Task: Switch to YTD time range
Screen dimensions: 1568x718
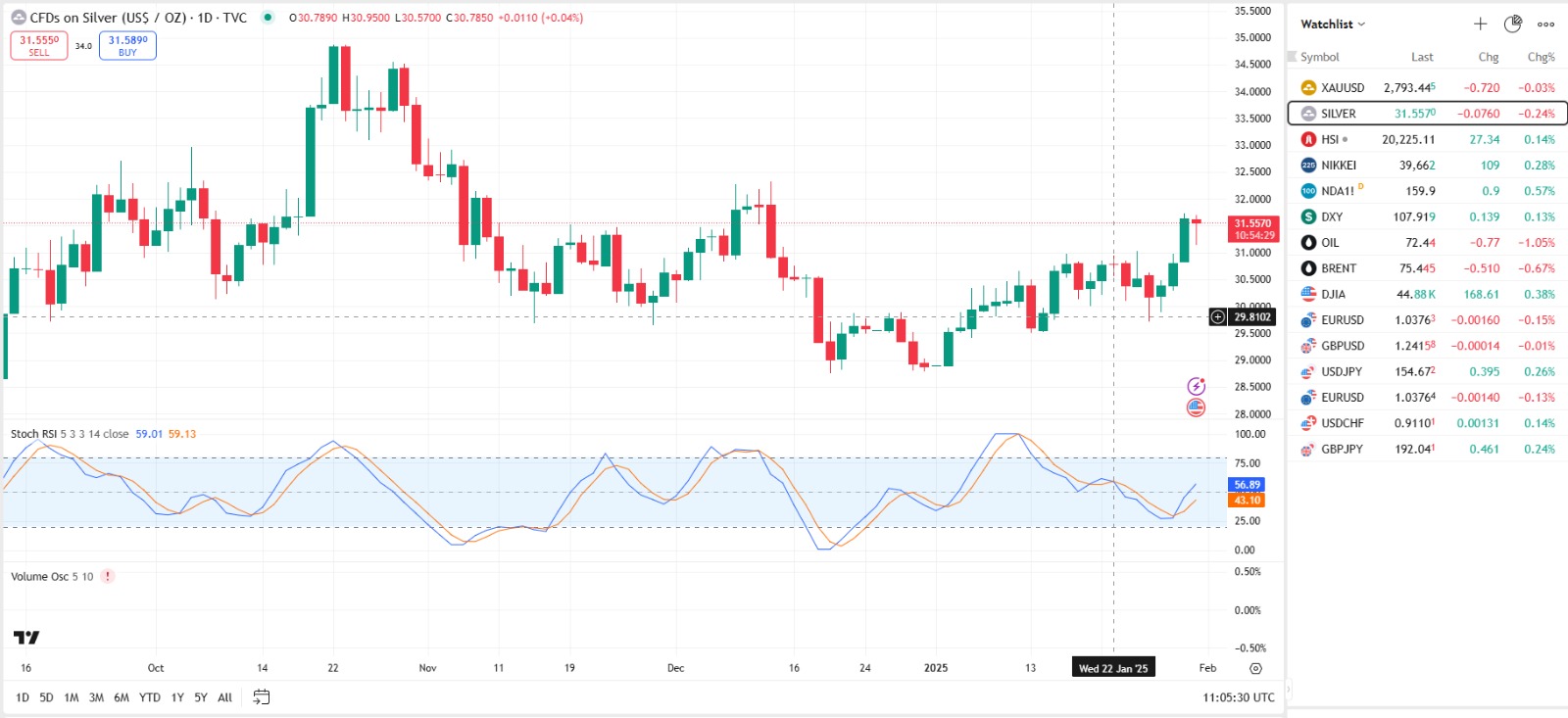Action: tap(149, 697)
